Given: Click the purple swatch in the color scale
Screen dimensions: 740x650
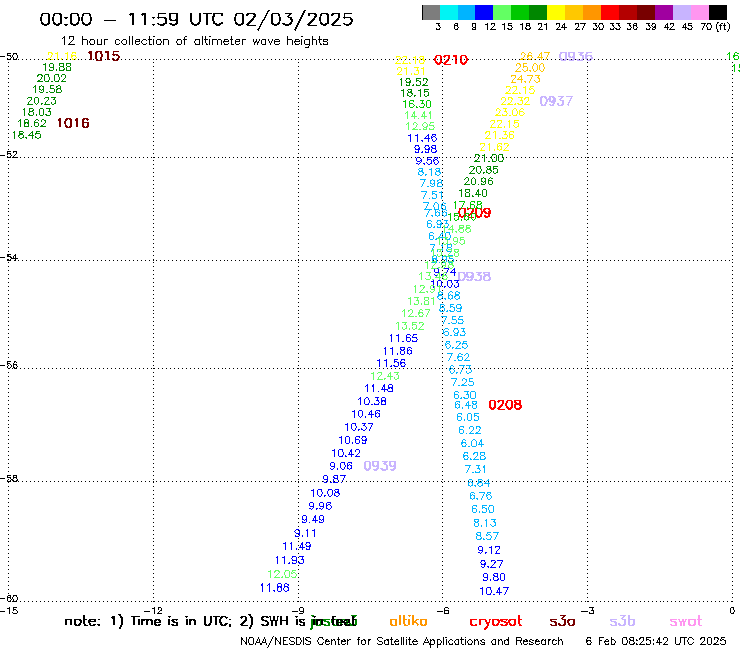Looking at the screenshot, I should coord(664,12).
